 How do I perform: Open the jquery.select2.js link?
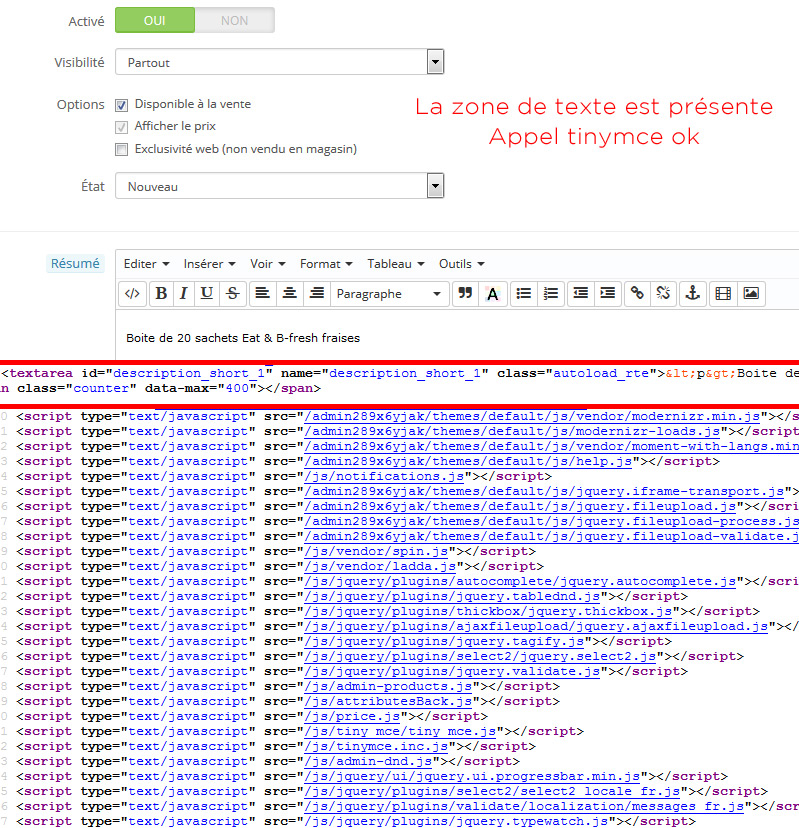coord(480,656)
